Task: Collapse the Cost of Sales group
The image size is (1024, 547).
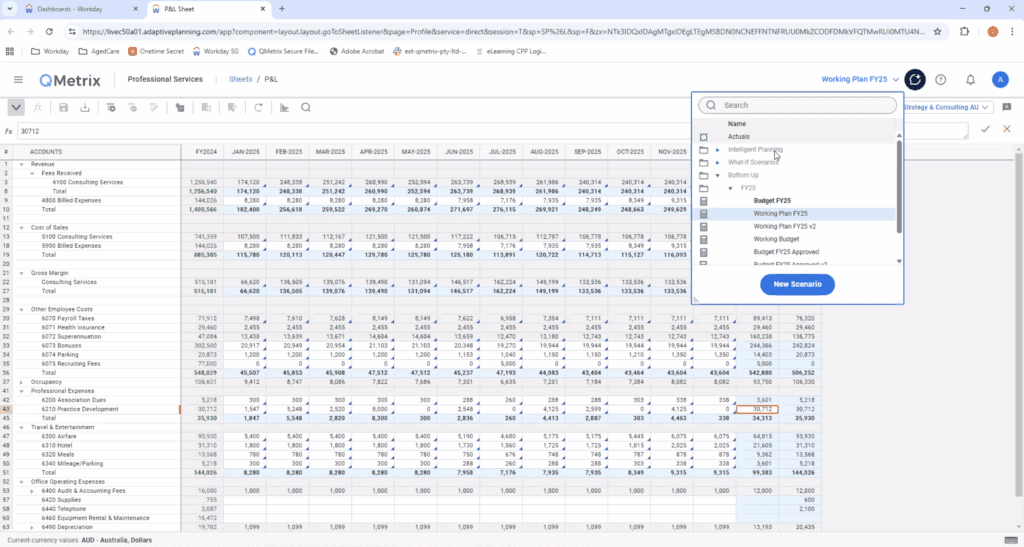Action: click(21, 228)
